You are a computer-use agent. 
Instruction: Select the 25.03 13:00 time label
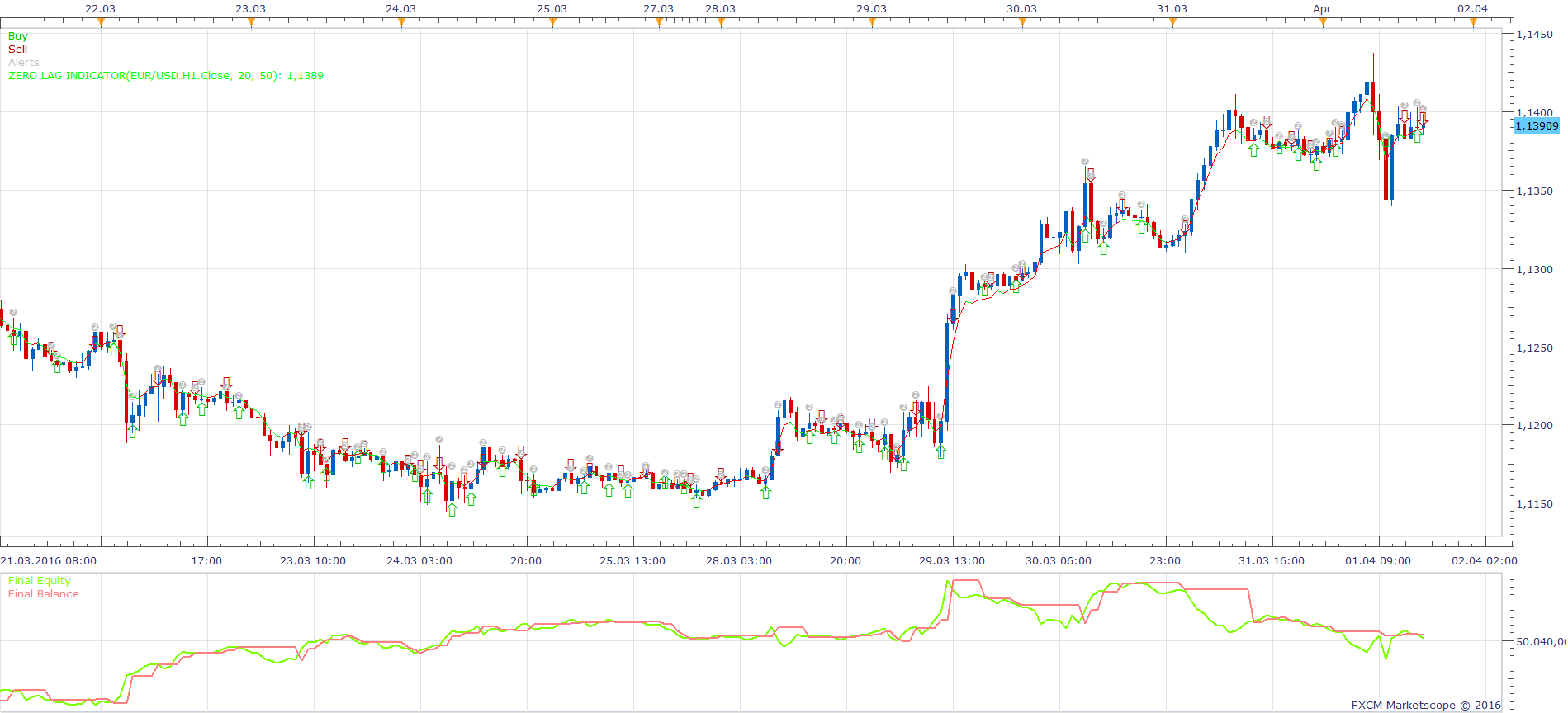pyautogui.click(x=632, y=561)
